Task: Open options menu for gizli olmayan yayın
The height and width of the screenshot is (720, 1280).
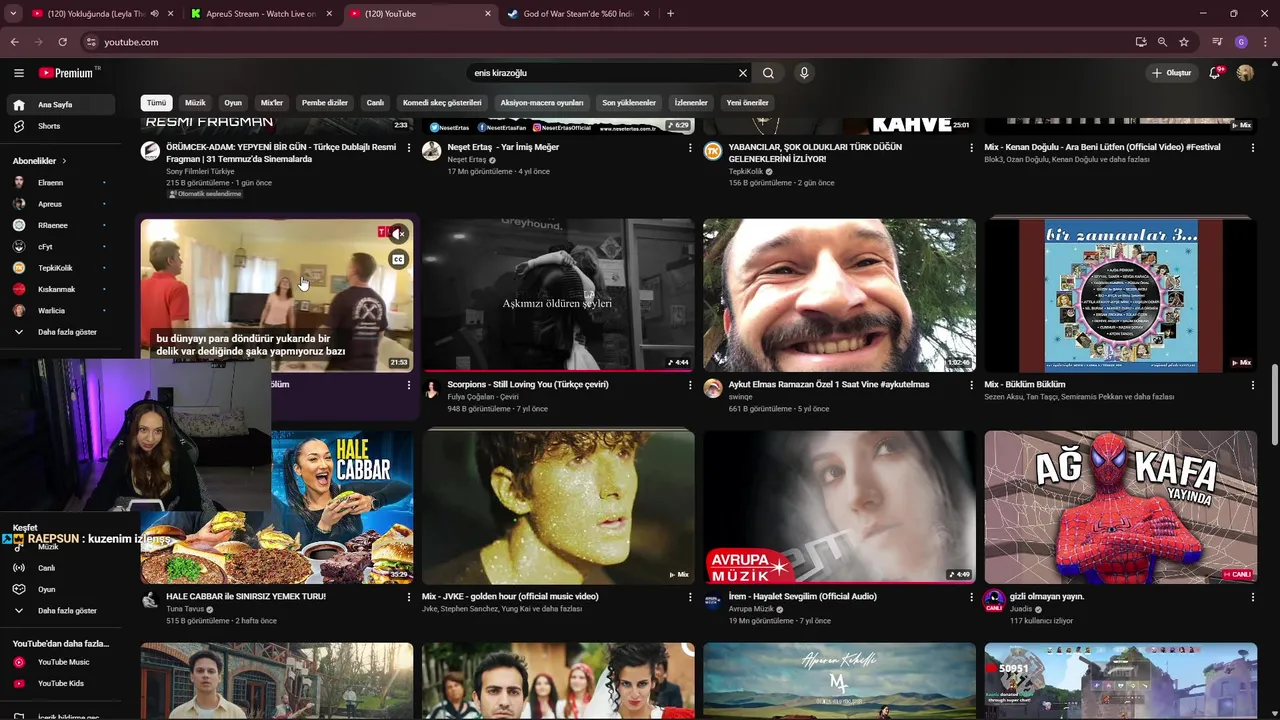Action: pos(1252,597)
